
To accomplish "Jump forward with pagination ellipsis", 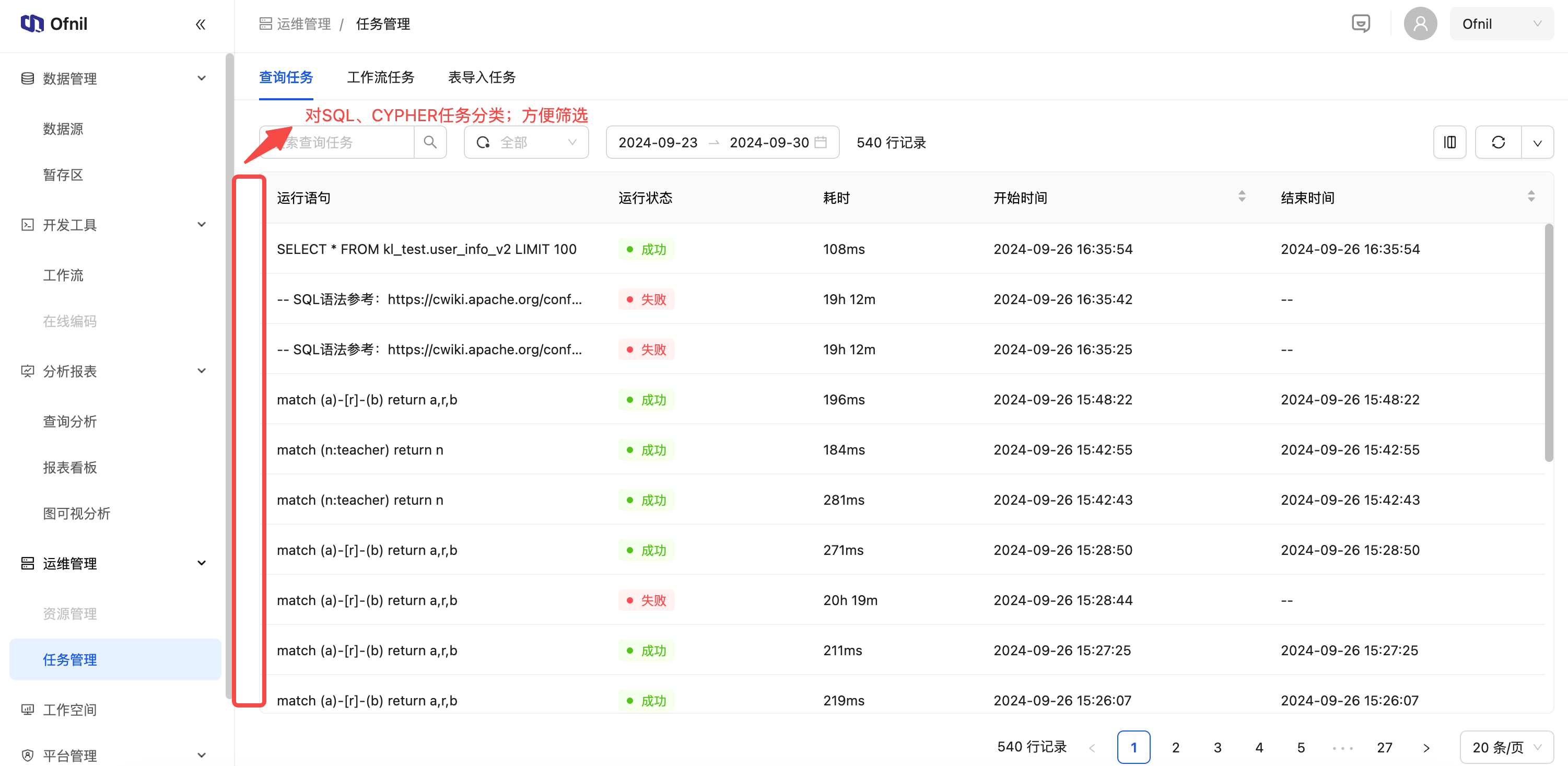I will tap(1342, 747).
